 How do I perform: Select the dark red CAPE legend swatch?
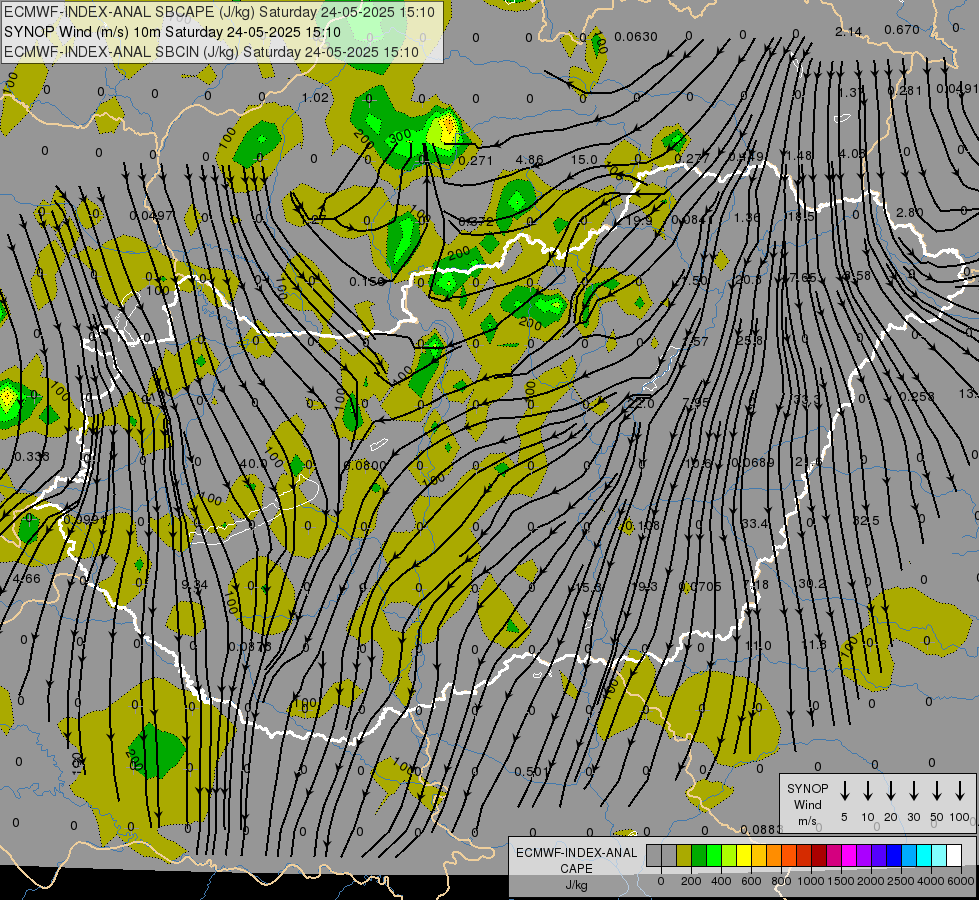pyautogui.click(x=819, y=855)
